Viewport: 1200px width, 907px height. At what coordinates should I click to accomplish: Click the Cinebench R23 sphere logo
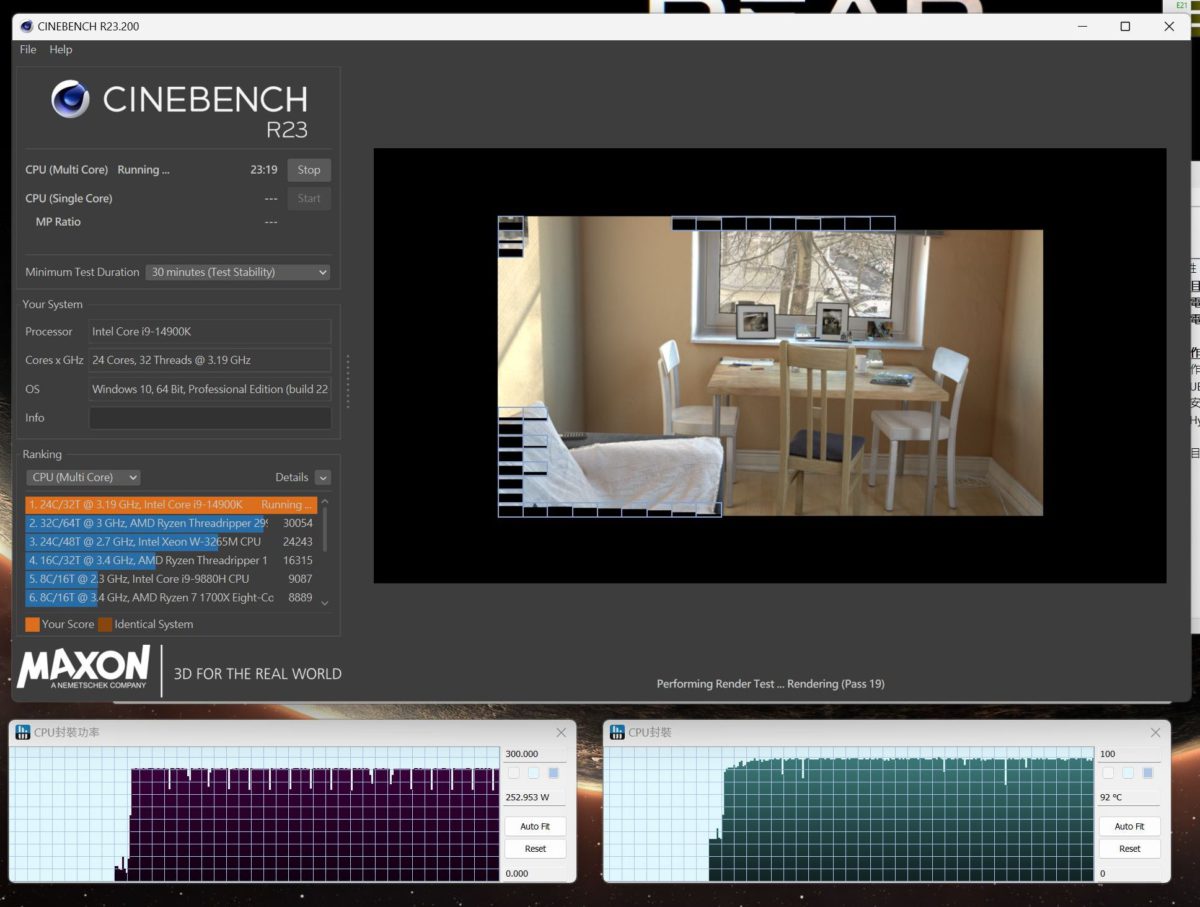tap(72, 99)
